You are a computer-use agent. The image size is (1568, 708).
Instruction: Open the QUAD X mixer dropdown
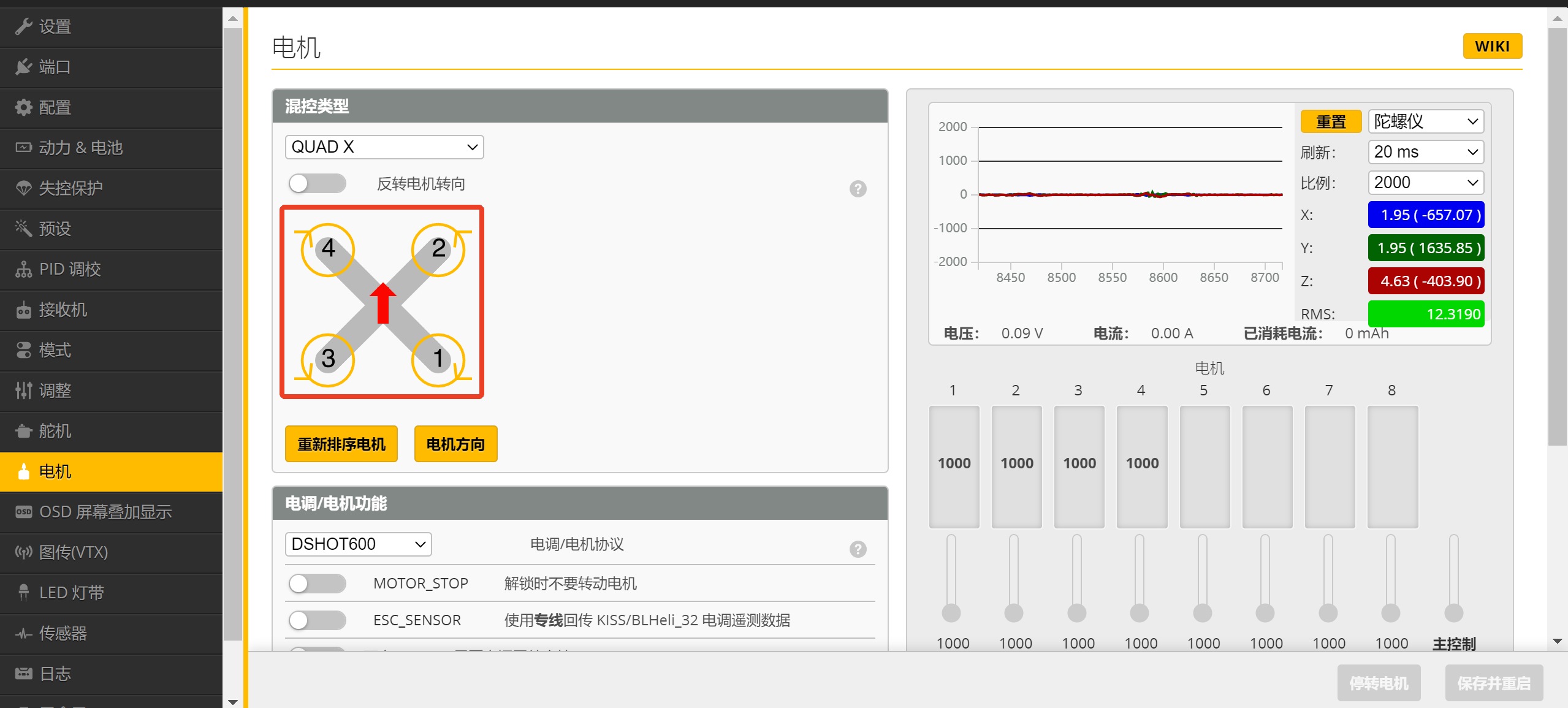point(384,147)
